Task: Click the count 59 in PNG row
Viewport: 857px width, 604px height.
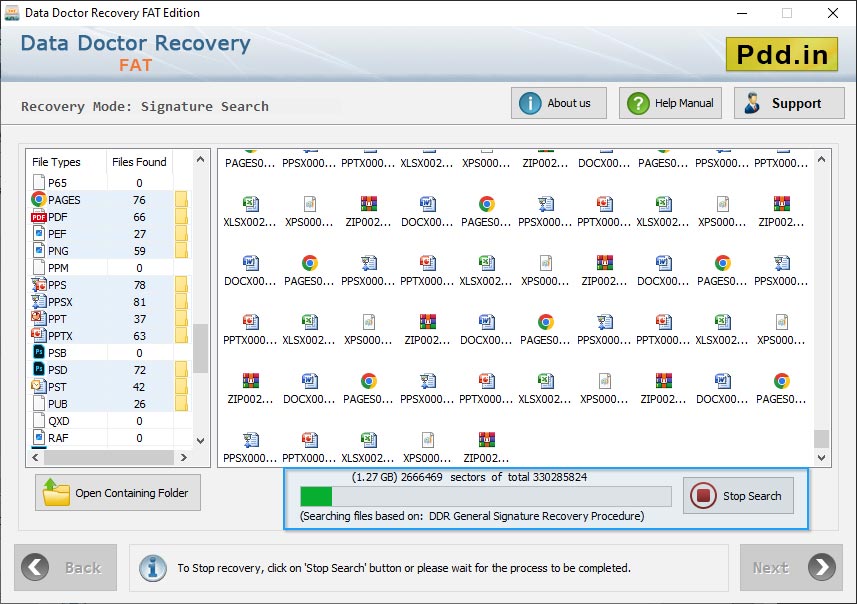Action: click(140, 251)
